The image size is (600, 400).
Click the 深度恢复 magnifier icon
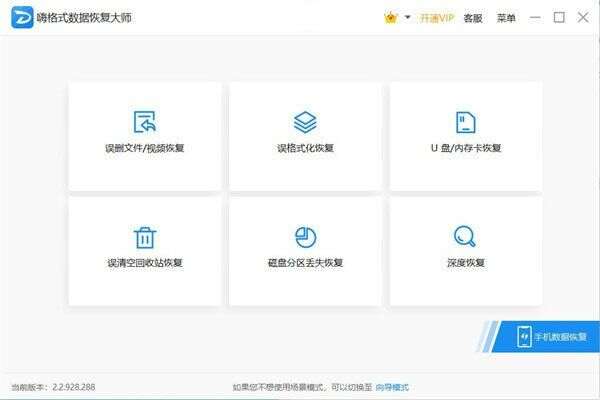pos(465,237)
